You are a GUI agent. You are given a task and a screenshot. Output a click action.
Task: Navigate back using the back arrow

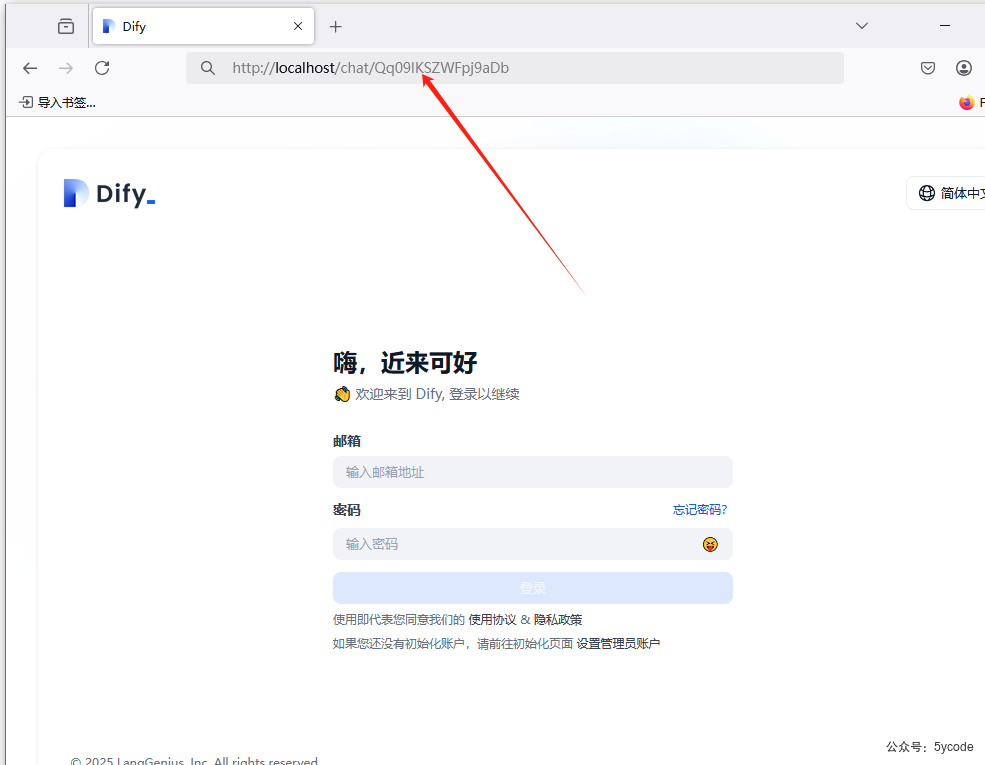pyautogui.click(x=29, y=68)
